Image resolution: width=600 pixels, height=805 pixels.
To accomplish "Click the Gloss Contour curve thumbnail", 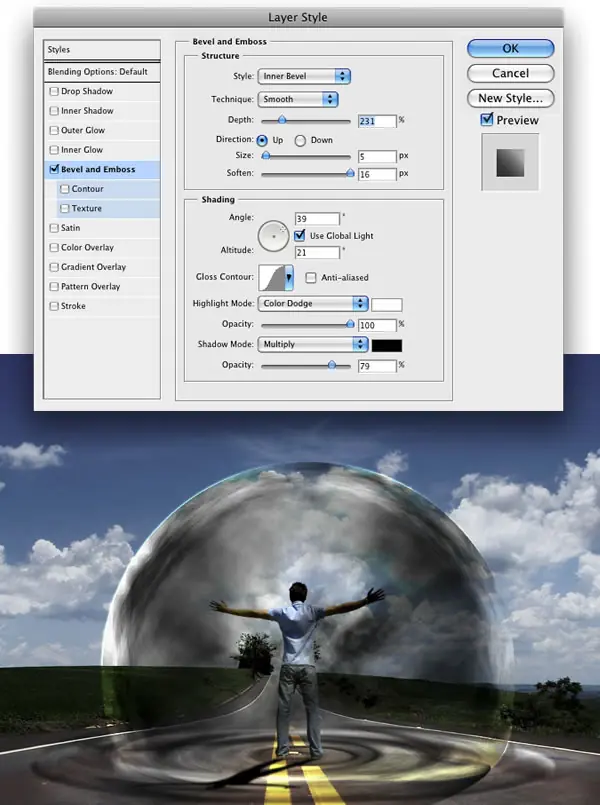I will pyautogui.click(x=272, y=277).
